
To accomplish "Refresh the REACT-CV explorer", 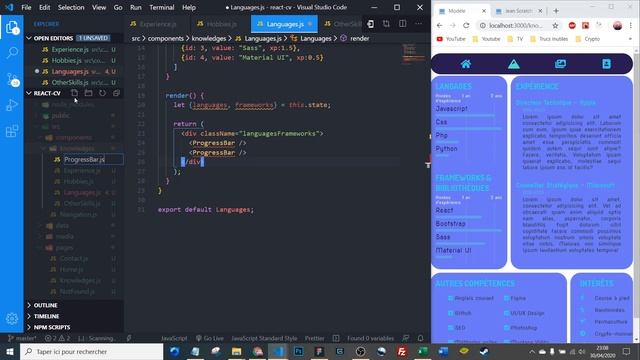I will point(102,93).
